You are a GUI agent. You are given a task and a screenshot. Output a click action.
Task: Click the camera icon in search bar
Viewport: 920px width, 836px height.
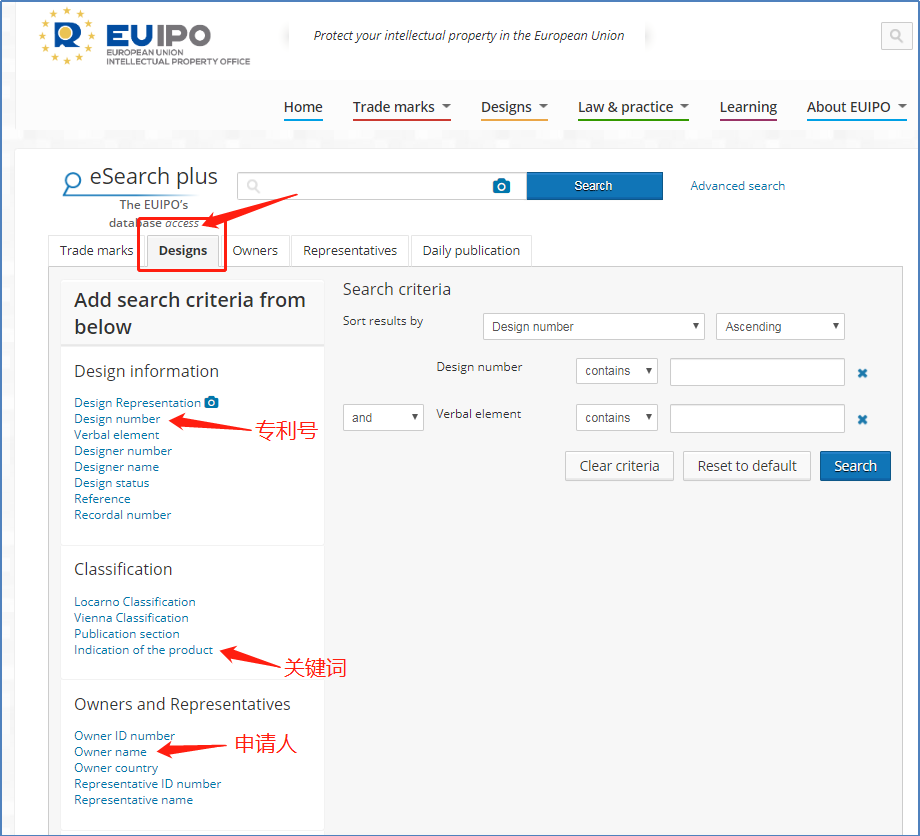click(x=501, y=186)
